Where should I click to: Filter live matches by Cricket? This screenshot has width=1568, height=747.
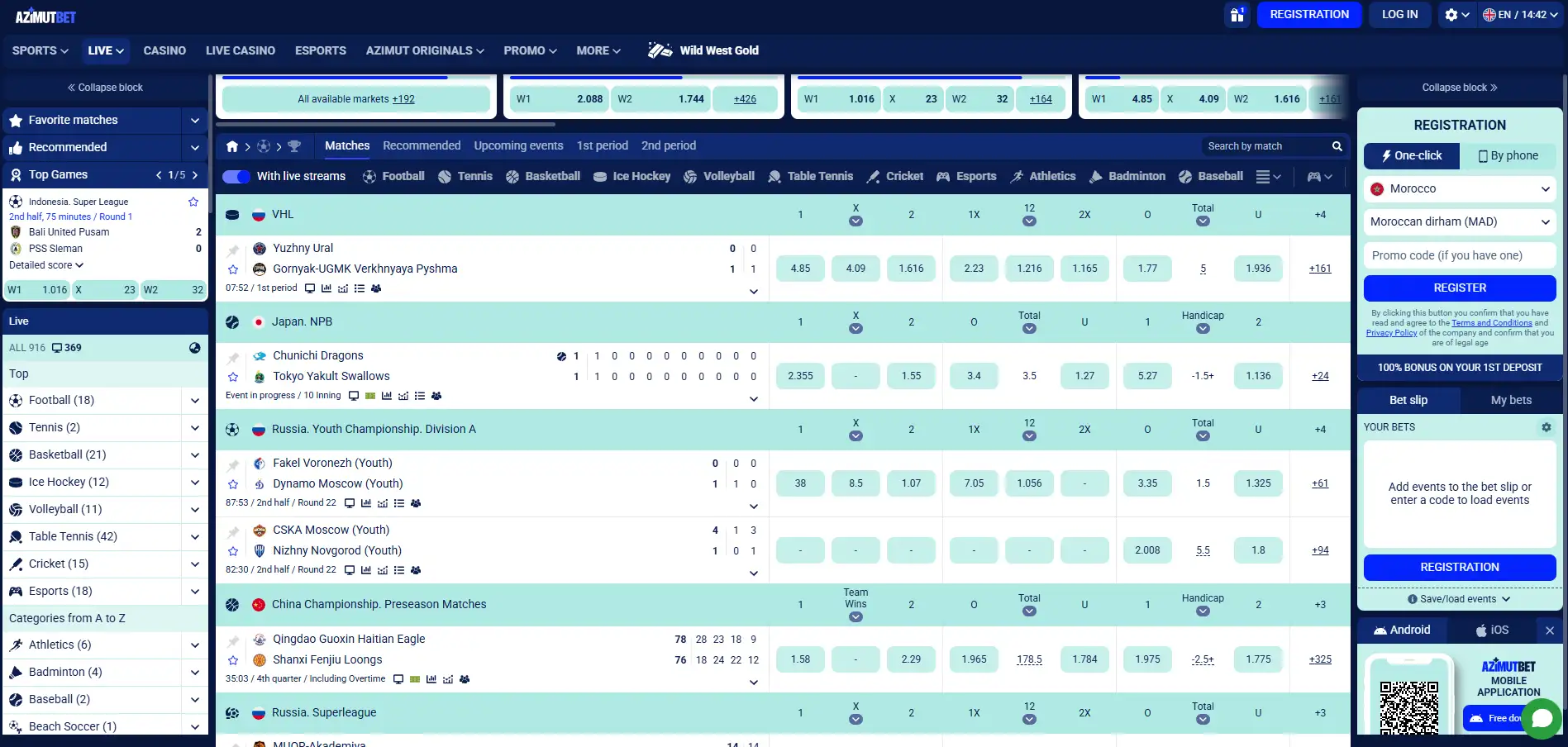[x=894, y=176]
